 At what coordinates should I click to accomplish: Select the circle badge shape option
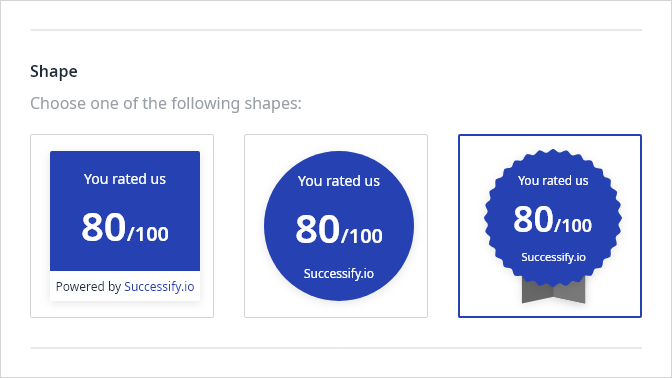coord(336,226)
